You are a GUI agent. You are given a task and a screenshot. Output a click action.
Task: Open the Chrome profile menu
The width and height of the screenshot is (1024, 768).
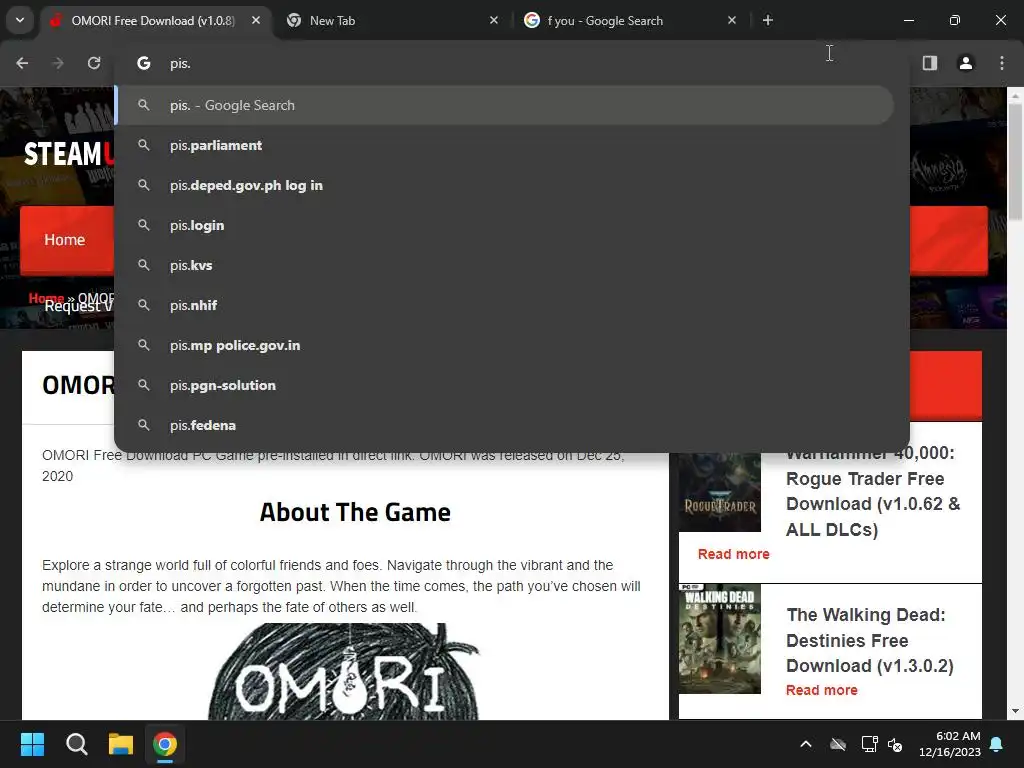click(966, 63)
